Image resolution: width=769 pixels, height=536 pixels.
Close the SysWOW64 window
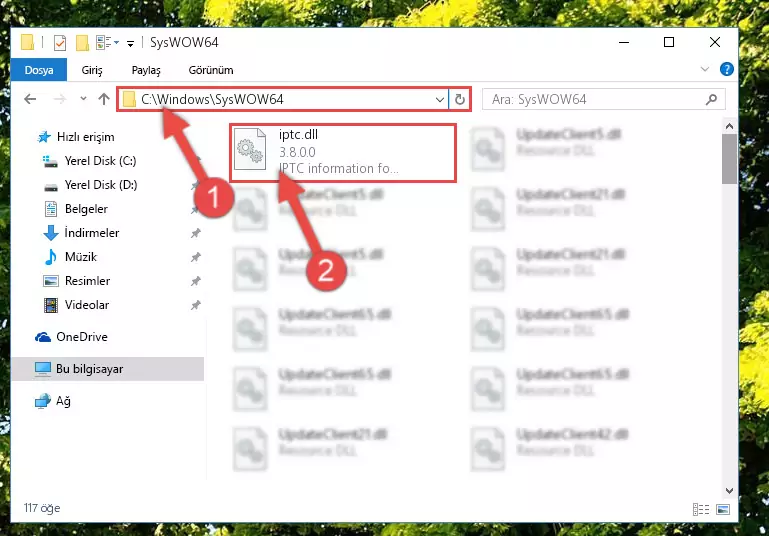pyautogui.click(x=715, y=42)
